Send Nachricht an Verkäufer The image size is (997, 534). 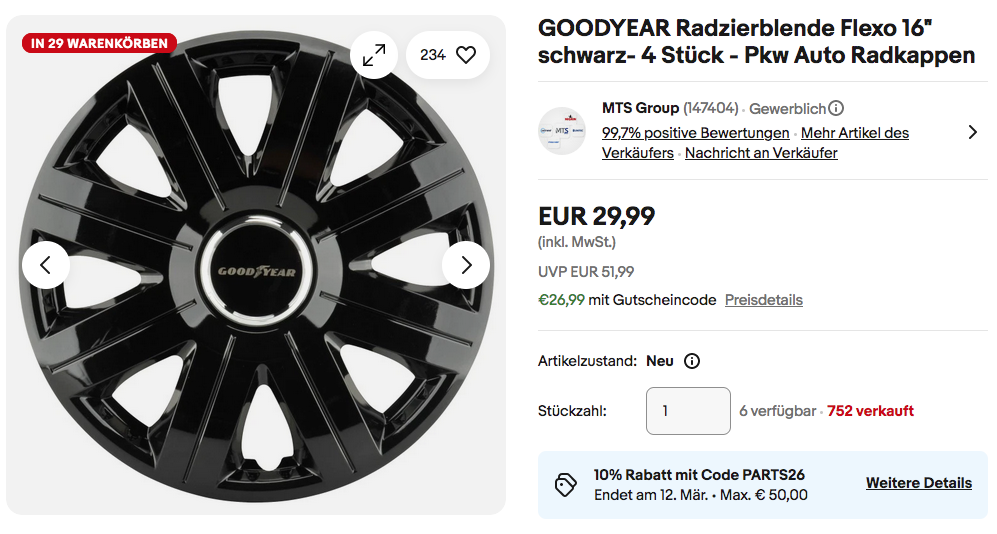[x=761, y=153]
